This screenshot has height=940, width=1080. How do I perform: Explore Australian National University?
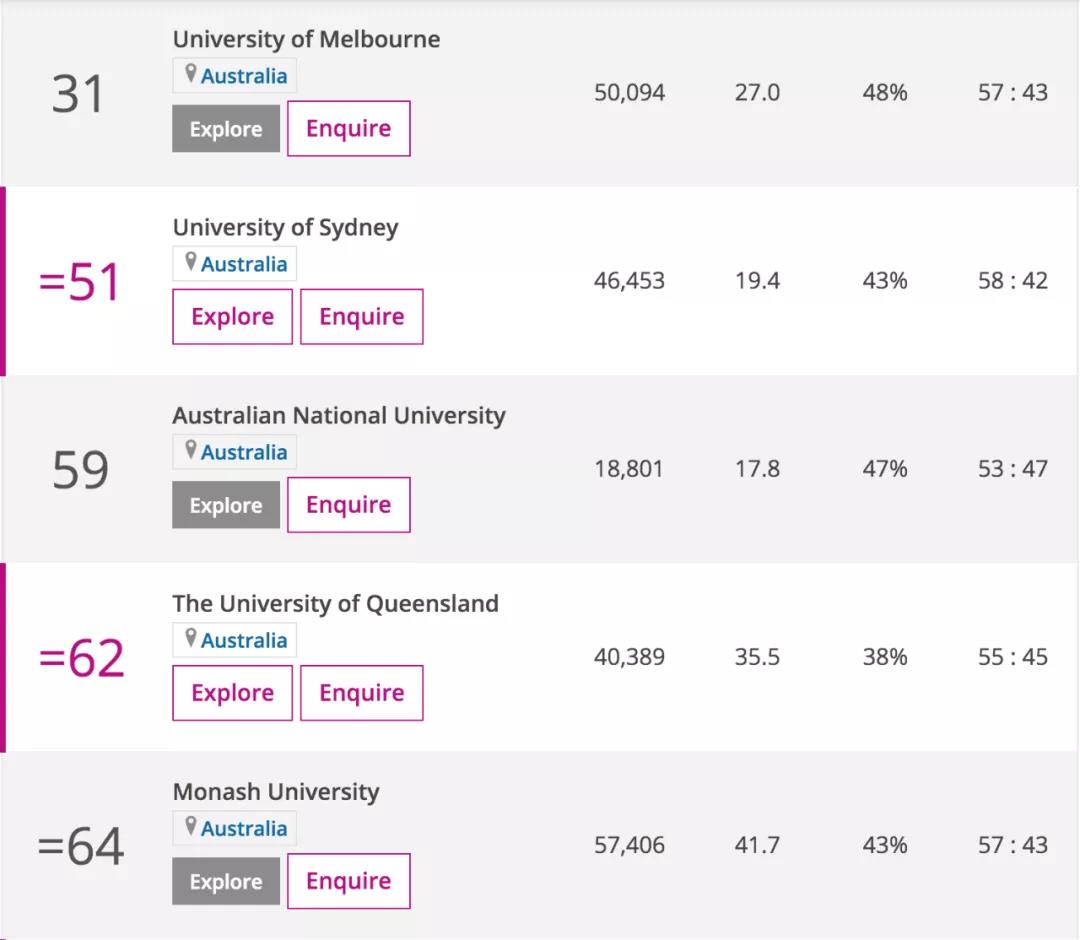point(226,505)
